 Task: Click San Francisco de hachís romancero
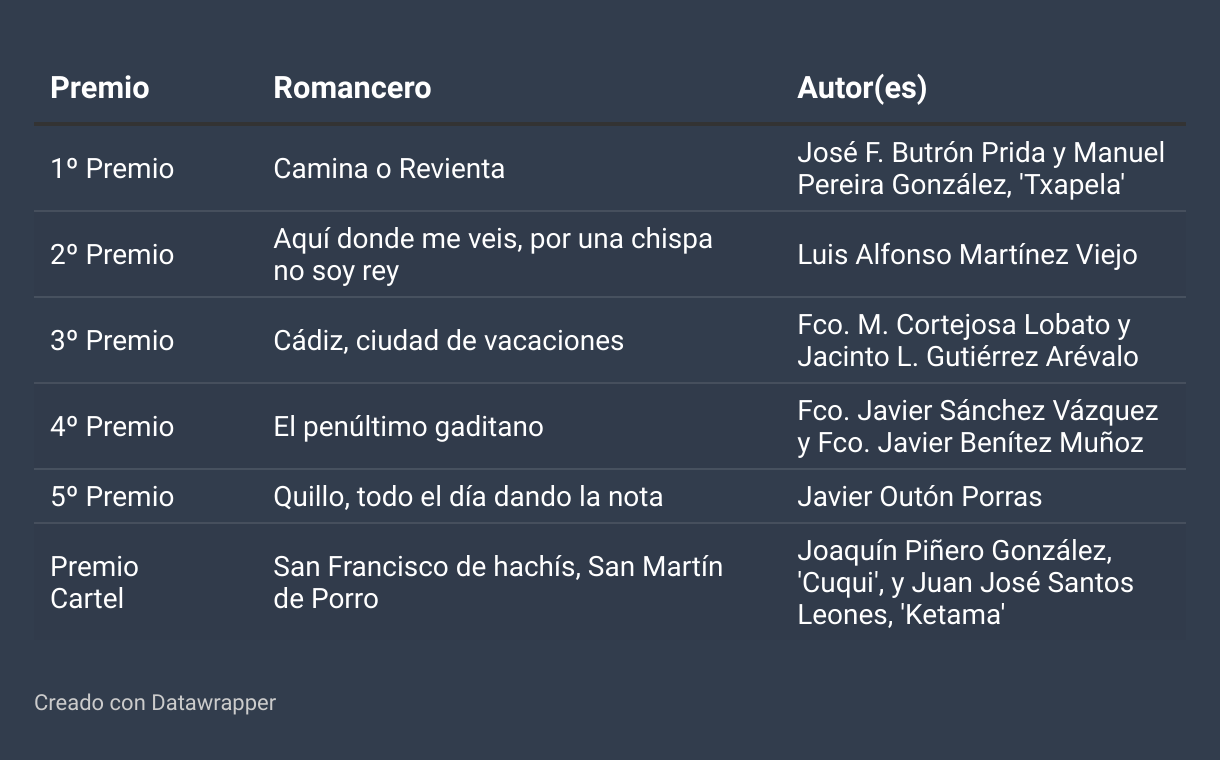[x=498, y=583]
